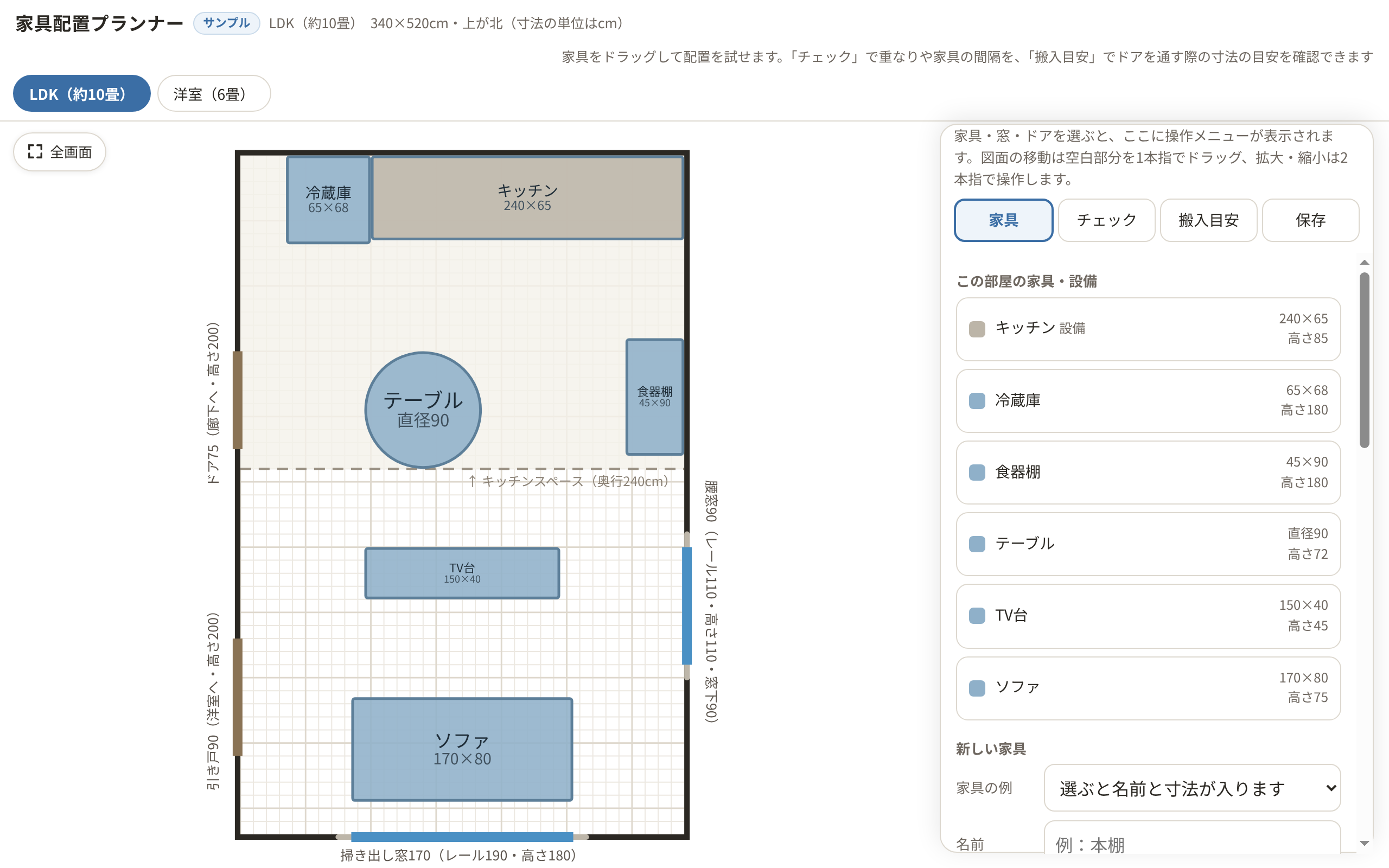Select the キッチン unit on the floor plan

point(527,197)
